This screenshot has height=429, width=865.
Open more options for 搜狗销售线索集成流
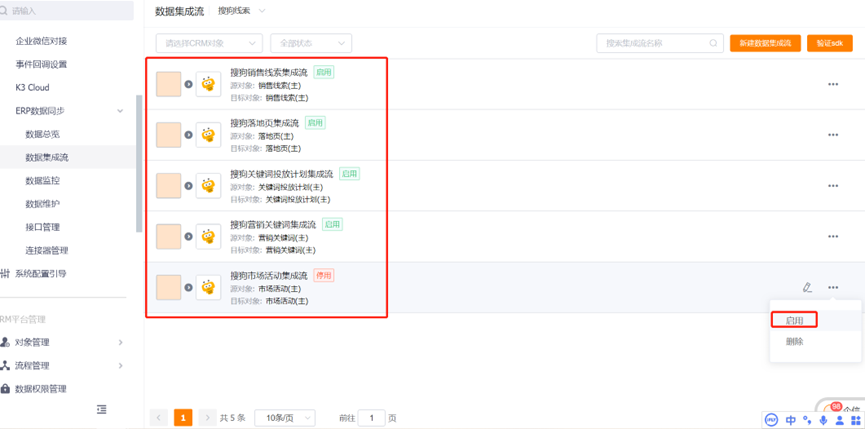[833, 84]
